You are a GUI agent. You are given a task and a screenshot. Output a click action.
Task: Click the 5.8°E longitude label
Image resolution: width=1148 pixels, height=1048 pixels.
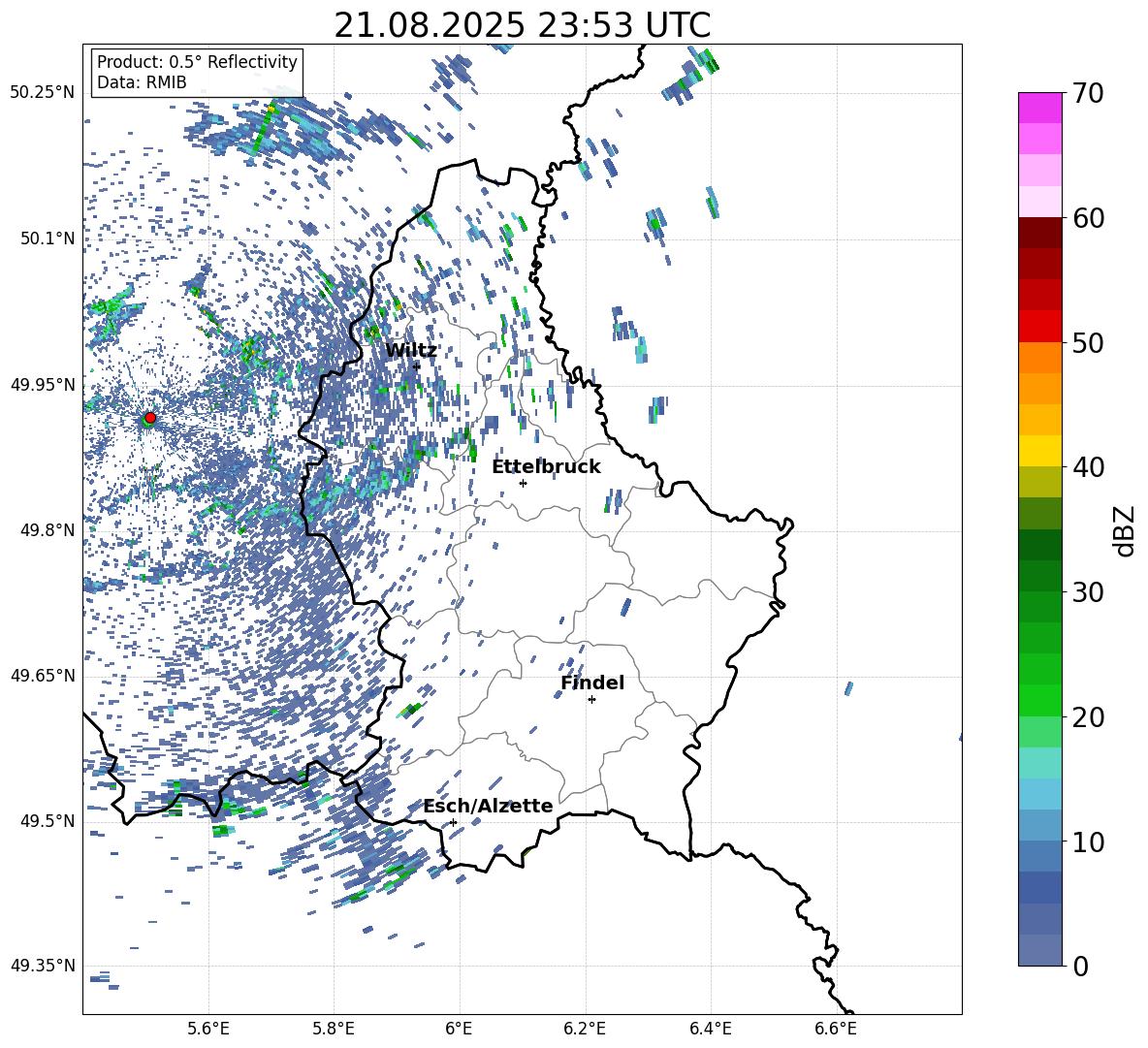[x=334, y=1030]
